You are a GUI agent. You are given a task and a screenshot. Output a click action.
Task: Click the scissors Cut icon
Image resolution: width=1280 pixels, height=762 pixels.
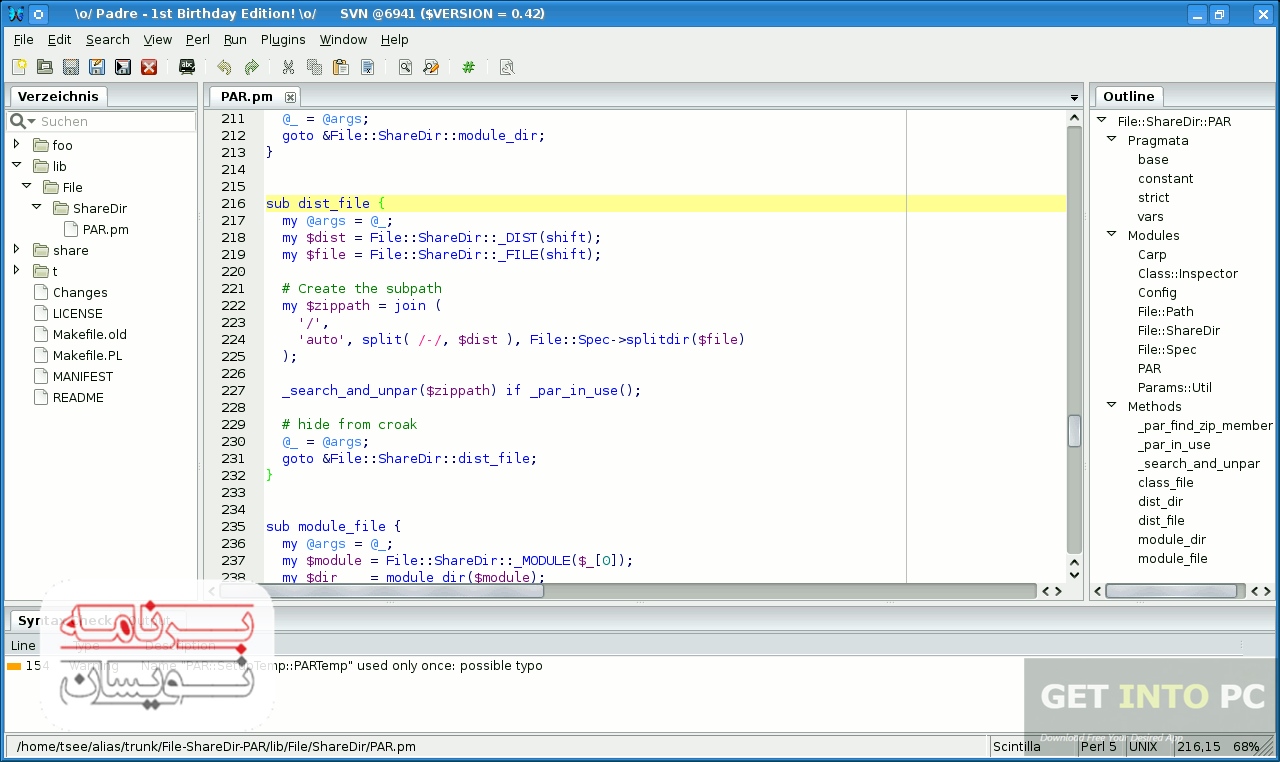coord(288,67)
